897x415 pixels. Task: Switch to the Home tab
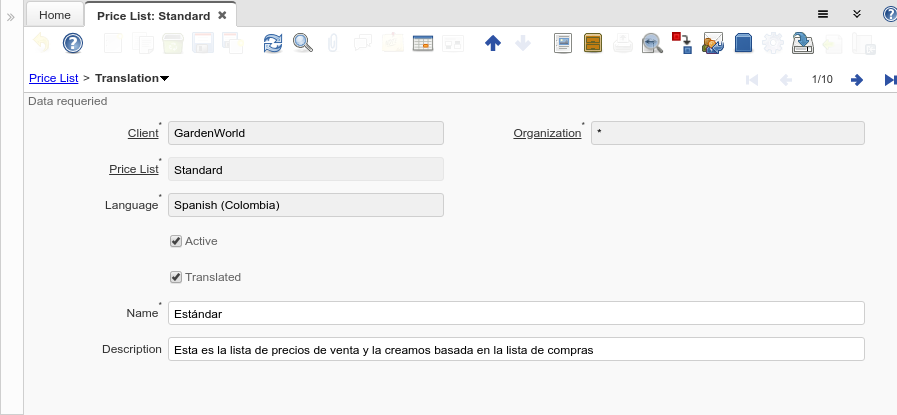55,15
